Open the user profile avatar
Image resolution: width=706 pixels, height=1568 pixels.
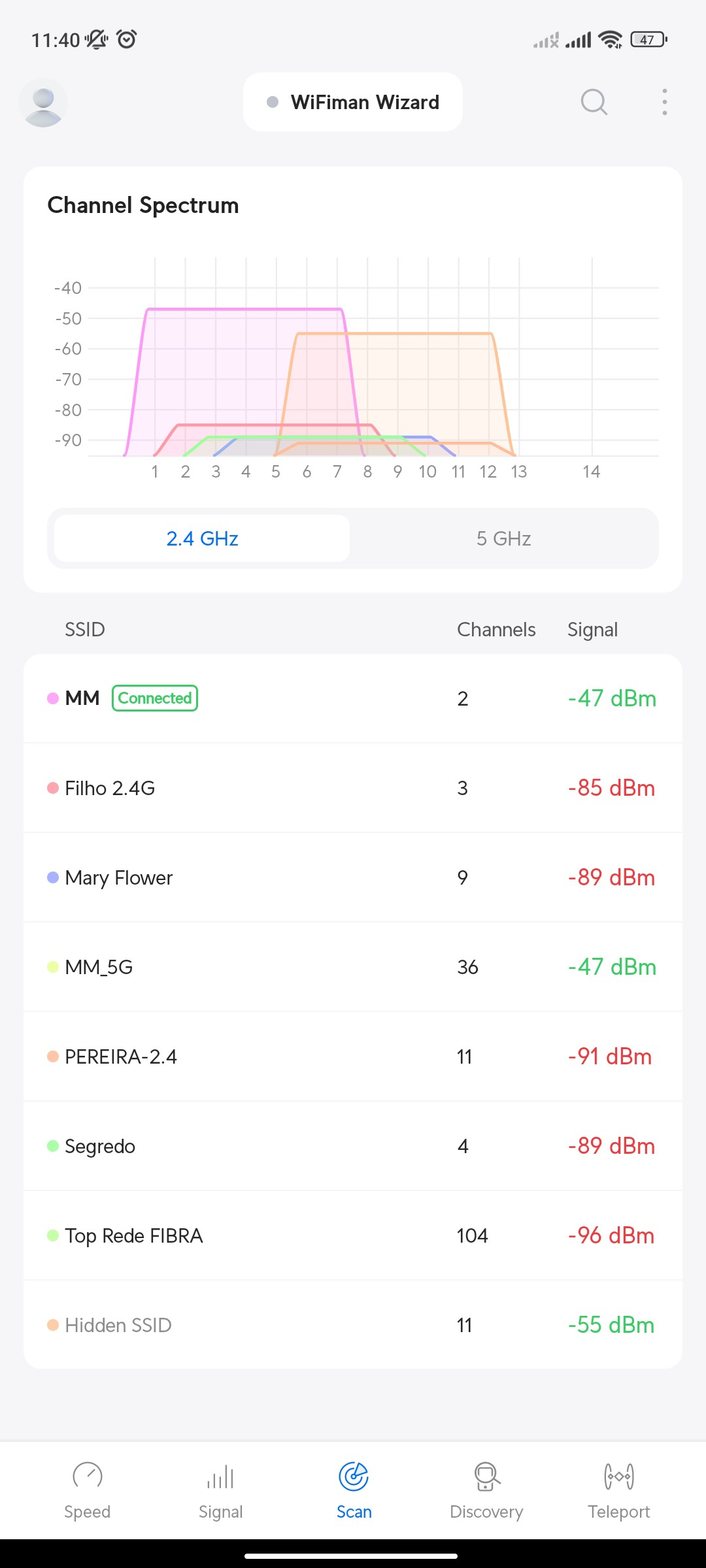tap(43, 103)
